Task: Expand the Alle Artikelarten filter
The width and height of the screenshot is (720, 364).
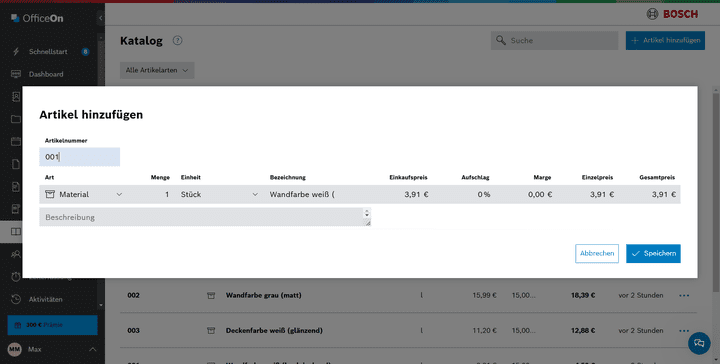Action: 157,70
